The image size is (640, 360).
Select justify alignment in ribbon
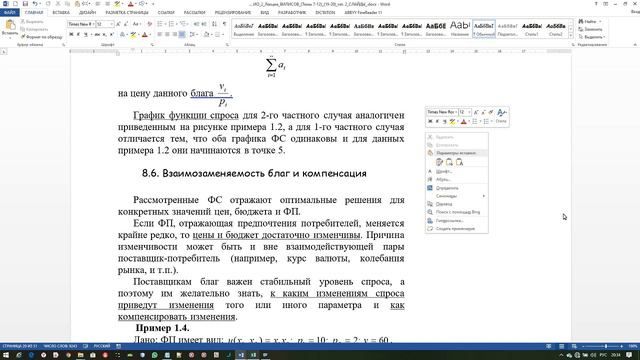point(182,35)
